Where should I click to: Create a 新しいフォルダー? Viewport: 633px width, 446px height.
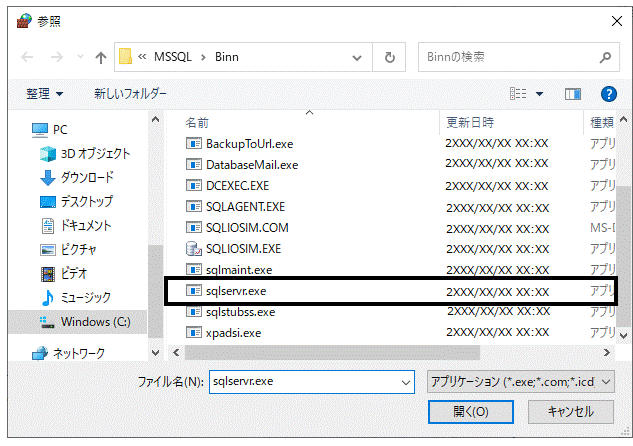coord(130,94)
